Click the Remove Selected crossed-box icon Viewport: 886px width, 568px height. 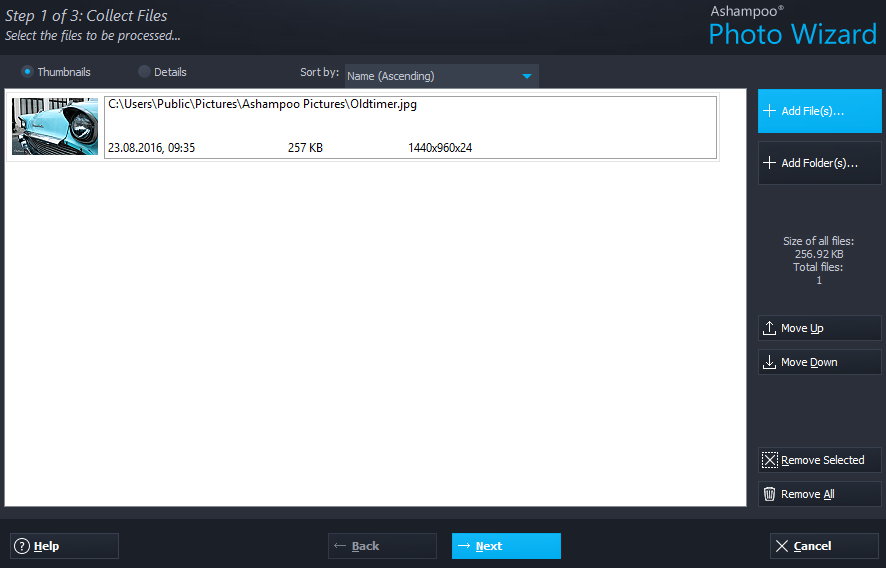point(769,460)
